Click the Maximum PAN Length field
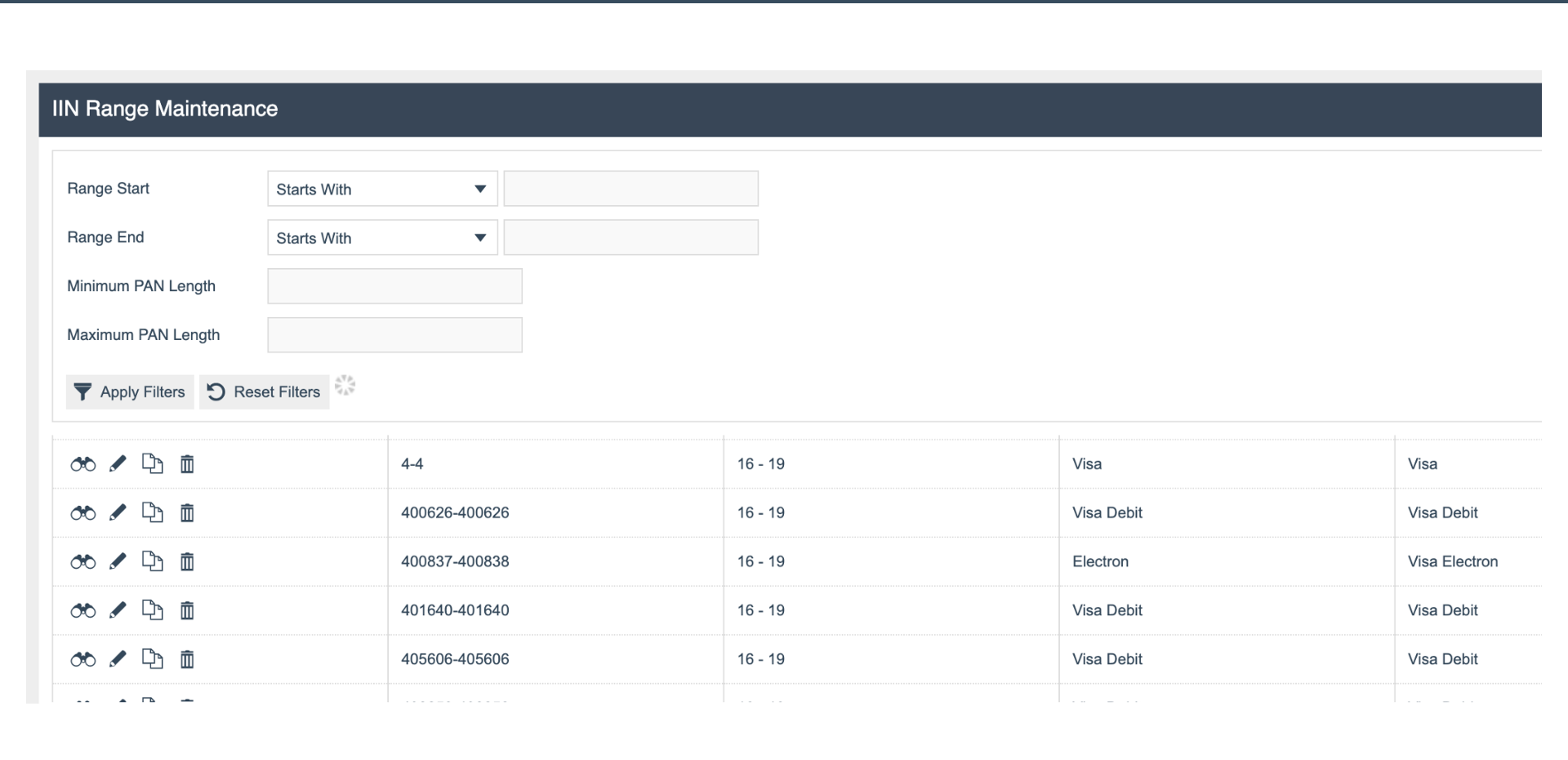This screenshot has height=760, width=1568. point(394,334)
